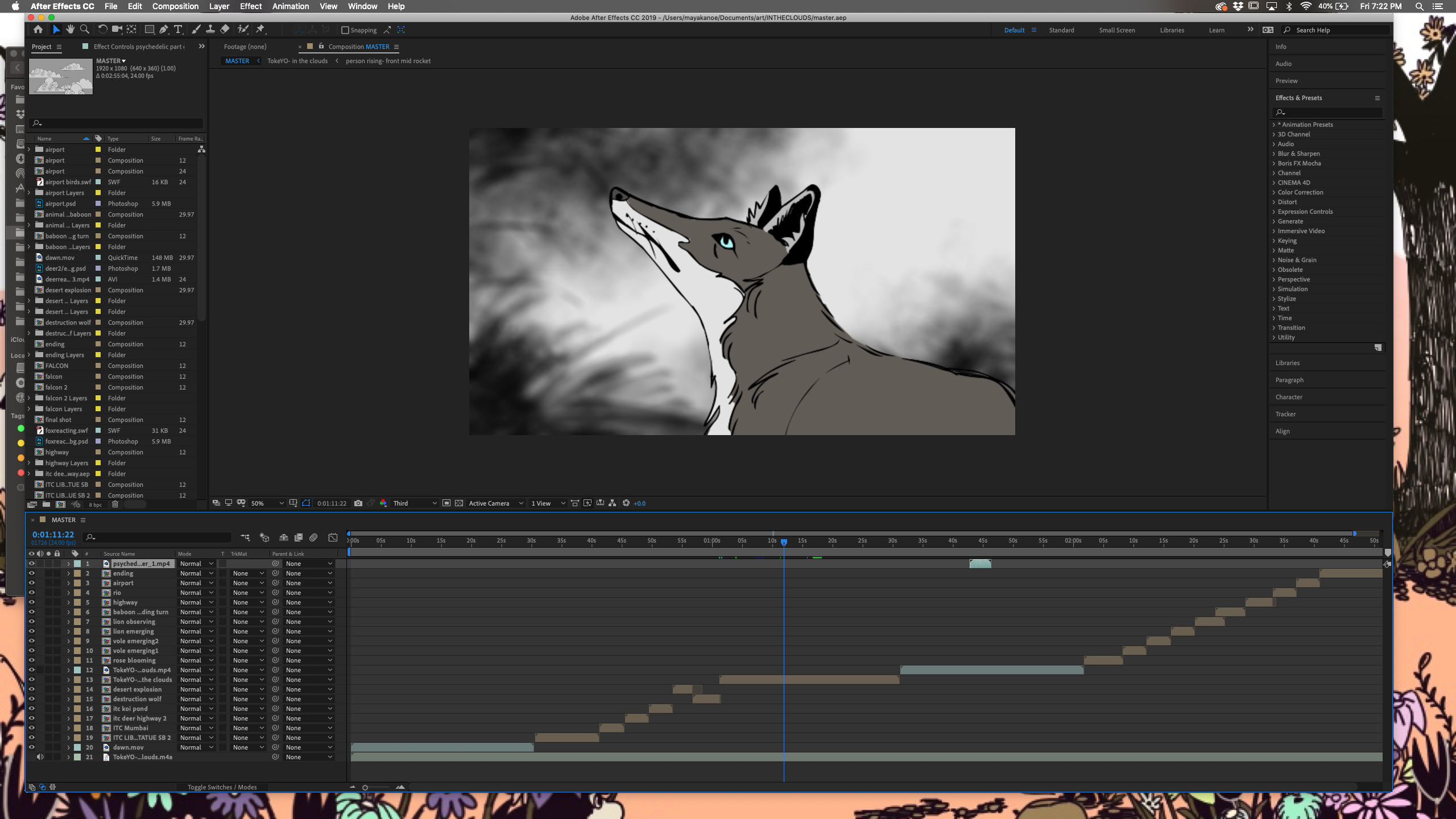This screenshot has width=1456, height=819.
Task: Switch to the Small Screen workspace
Action: click(1116, 30)
